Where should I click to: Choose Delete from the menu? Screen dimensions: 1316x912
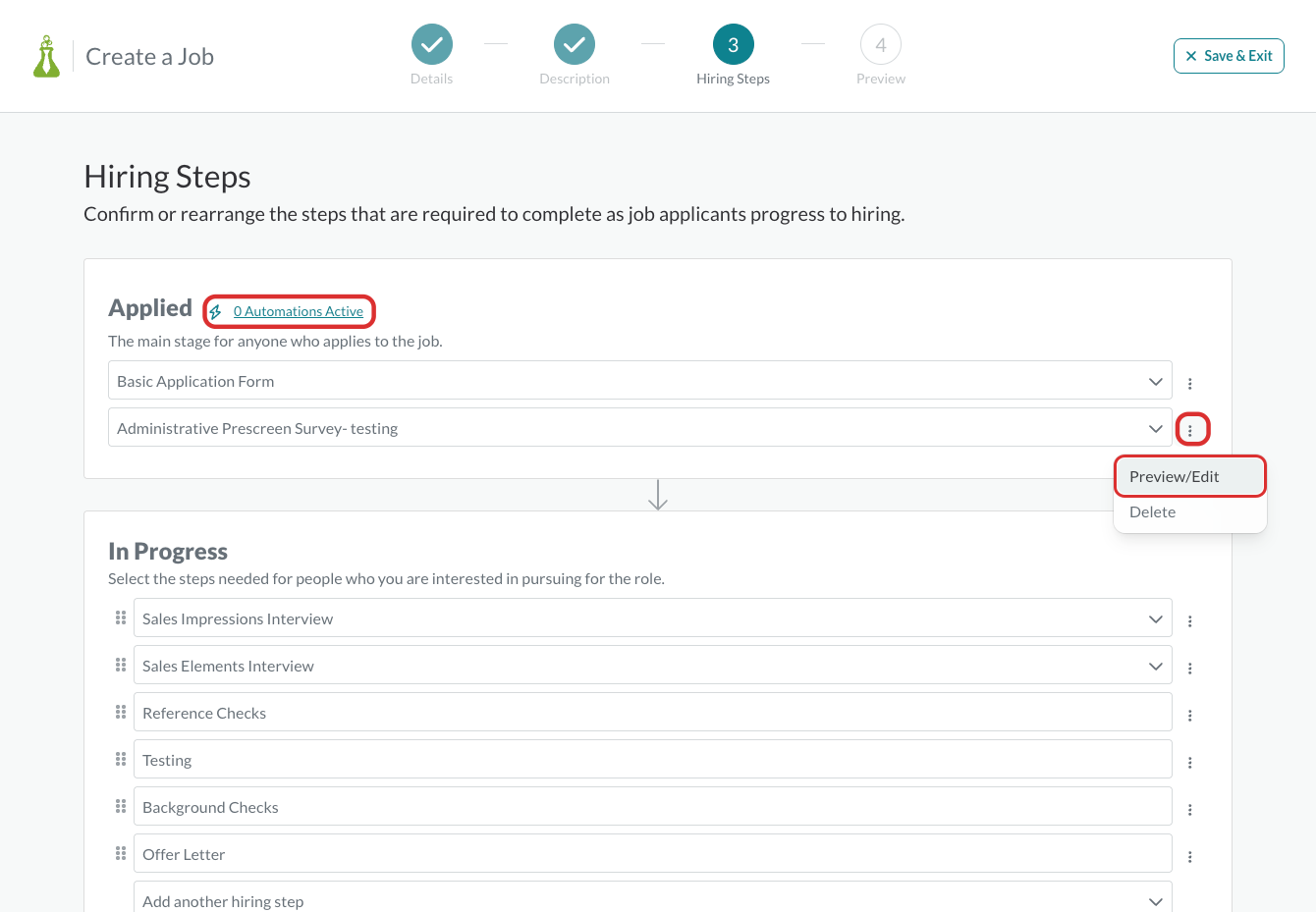1190,511
